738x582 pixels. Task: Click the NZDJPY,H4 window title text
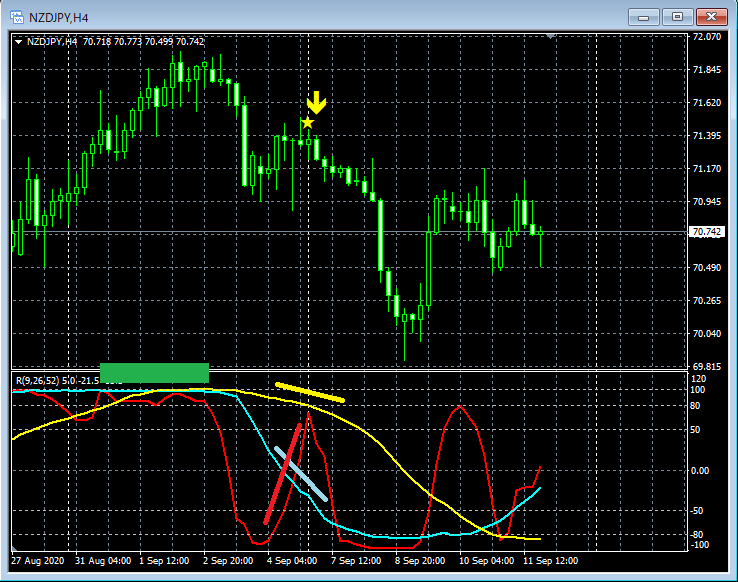tap(58, 18)
